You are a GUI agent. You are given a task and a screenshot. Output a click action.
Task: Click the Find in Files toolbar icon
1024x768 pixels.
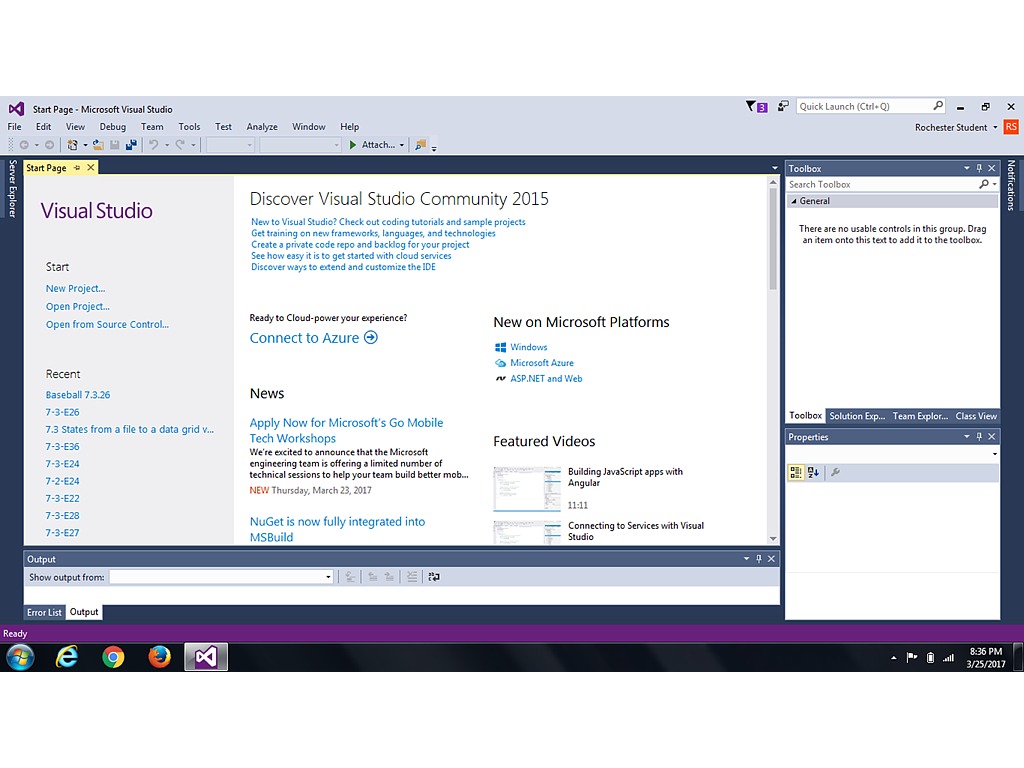point(421,145)
